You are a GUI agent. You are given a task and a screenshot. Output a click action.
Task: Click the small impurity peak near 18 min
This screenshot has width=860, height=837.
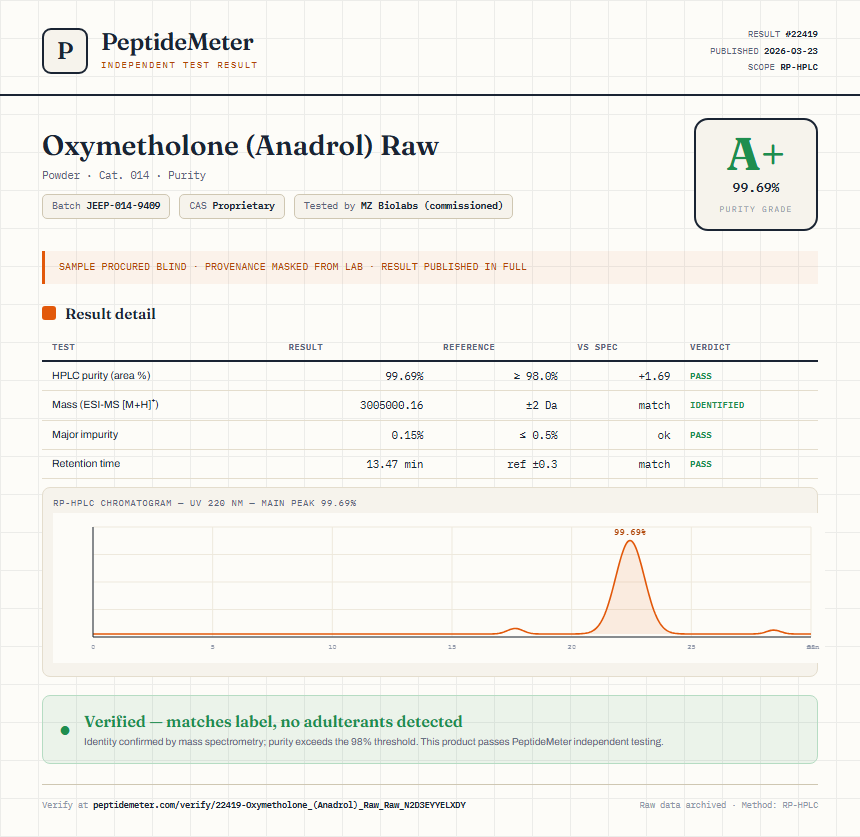pos(514,631)
